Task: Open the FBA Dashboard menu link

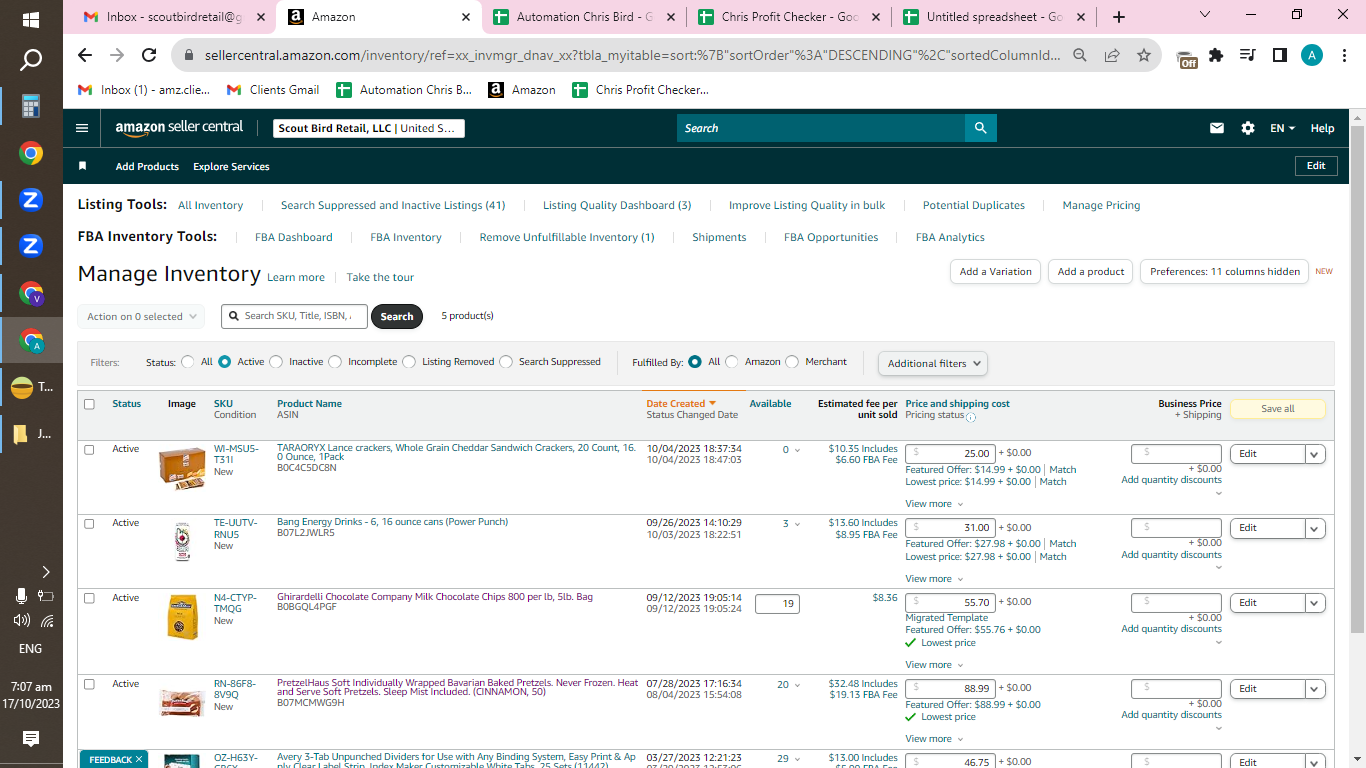Action: [x=294, y=237]
